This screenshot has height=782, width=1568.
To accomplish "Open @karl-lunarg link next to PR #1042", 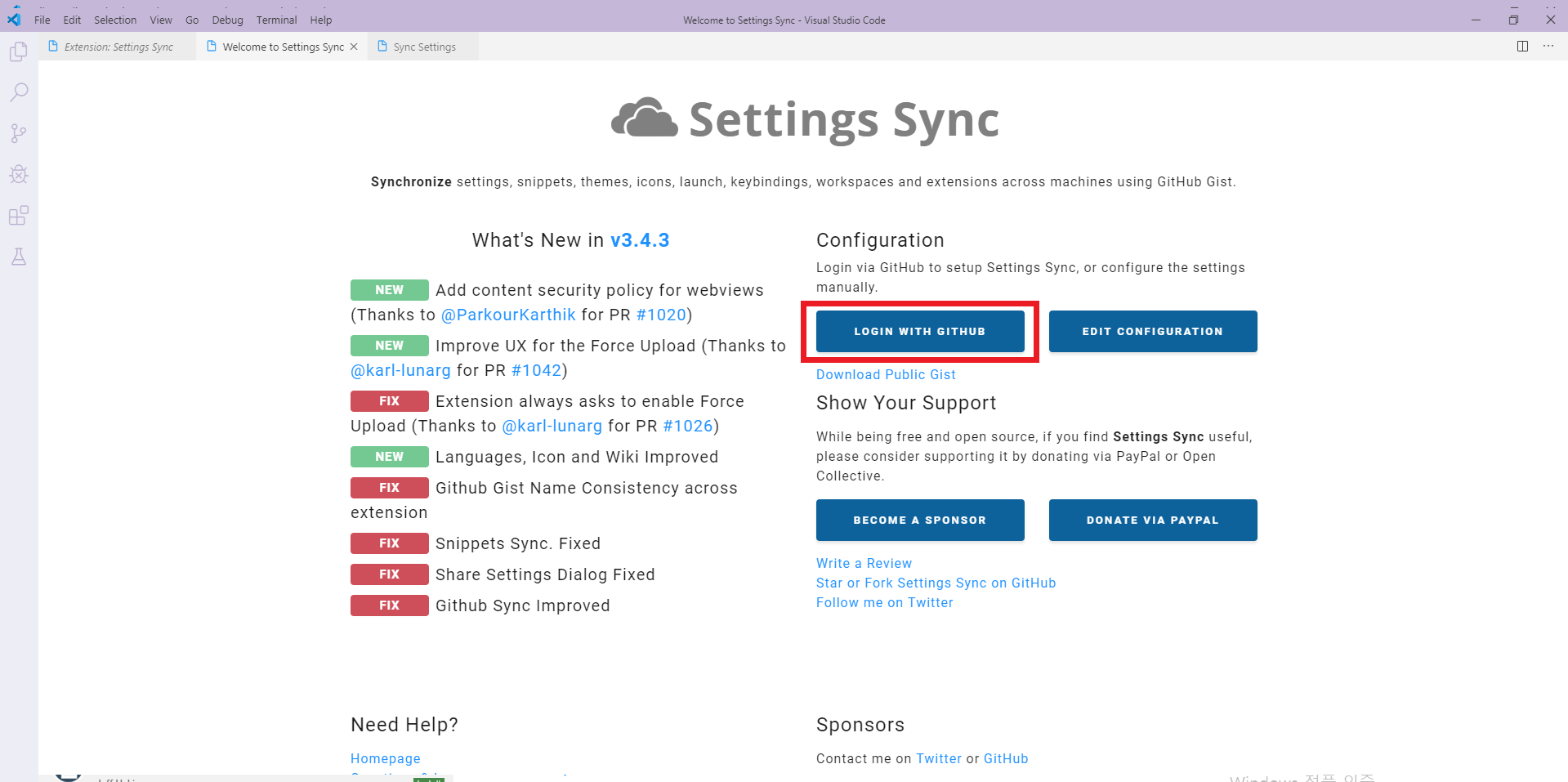I will point(400,370).
